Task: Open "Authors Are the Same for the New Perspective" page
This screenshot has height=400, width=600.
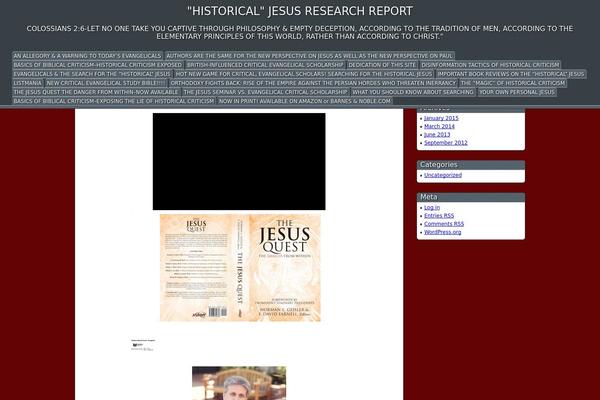Action: pos(309,56)
